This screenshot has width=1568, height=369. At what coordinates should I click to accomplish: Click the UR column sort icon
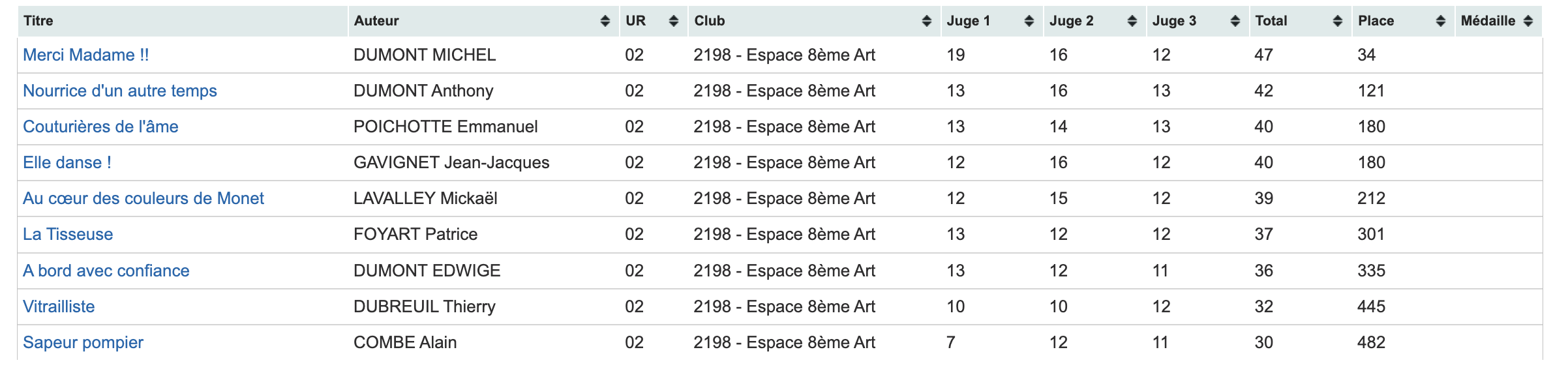[673, 21]
